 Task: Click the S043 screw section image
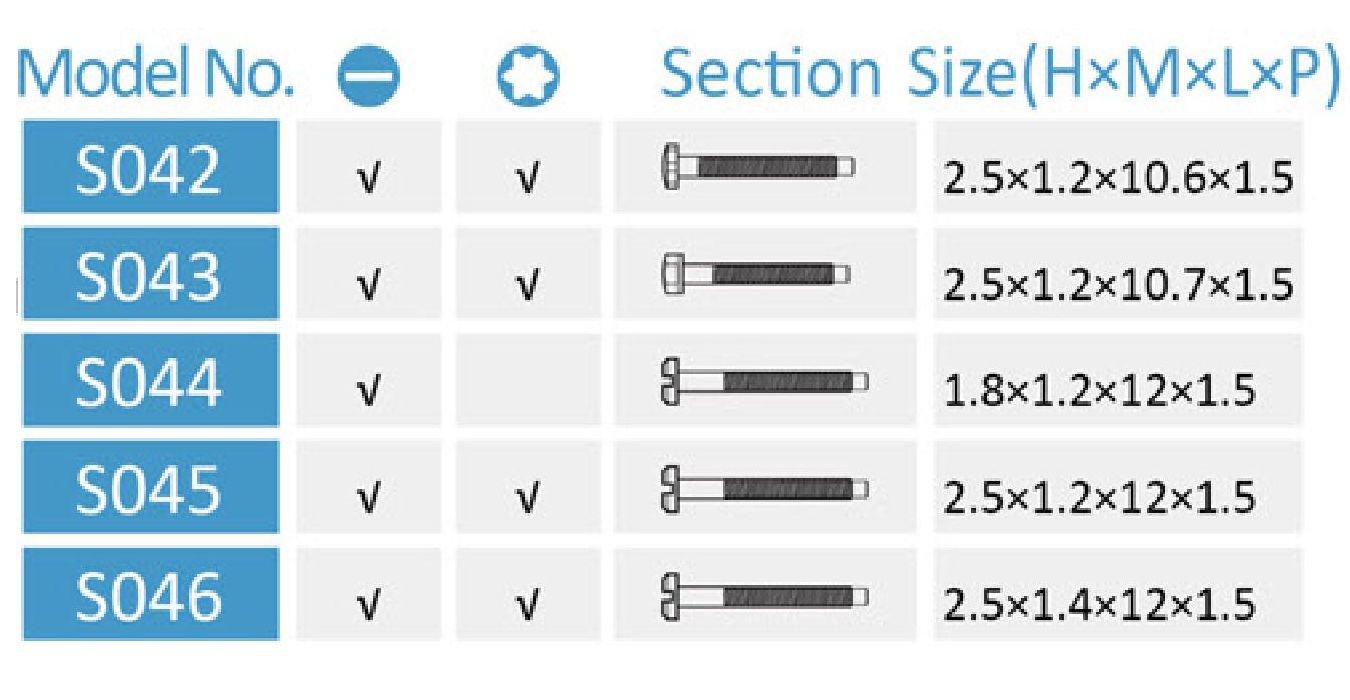(x=756, y=273)
